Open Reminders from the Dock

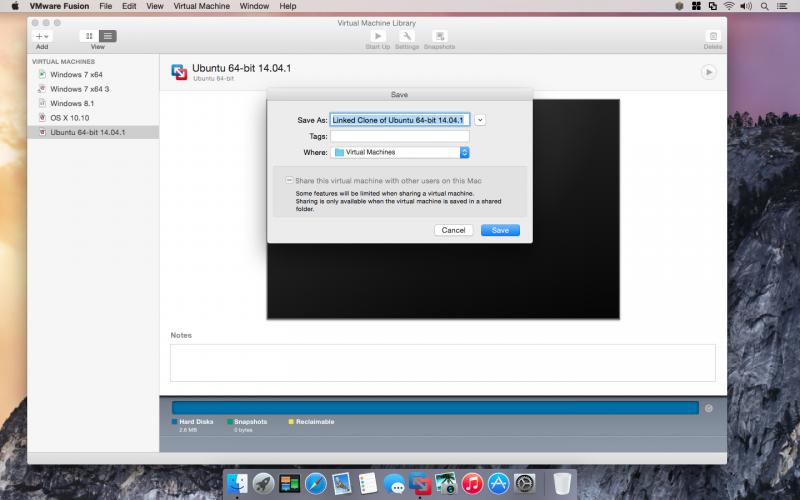coord(367,483)
